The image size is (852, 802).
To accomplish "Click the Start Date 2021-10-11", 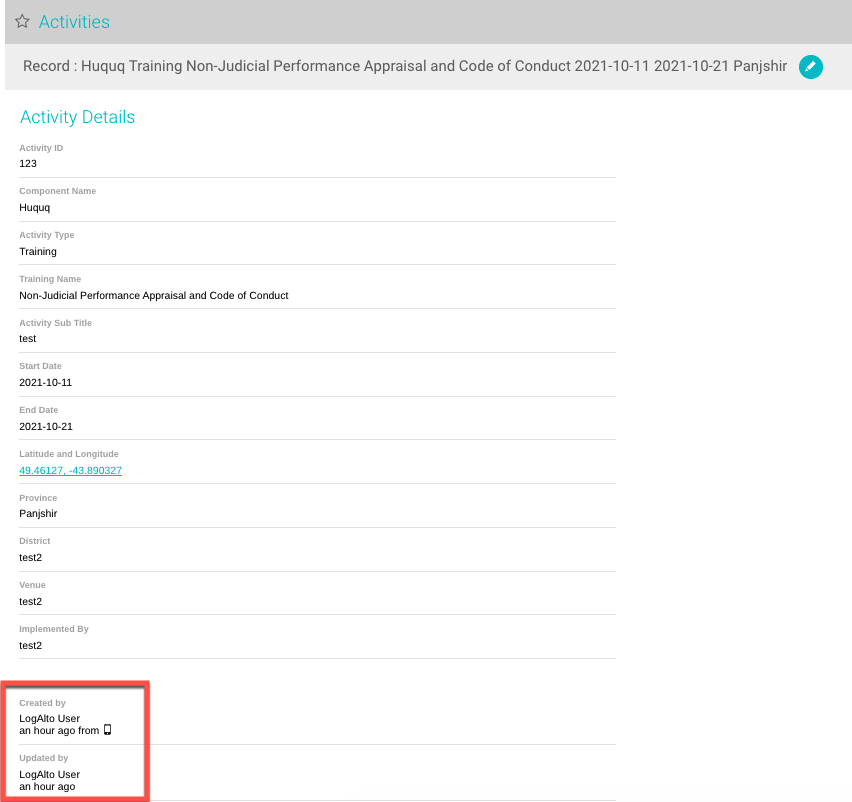I will point(45,382).
